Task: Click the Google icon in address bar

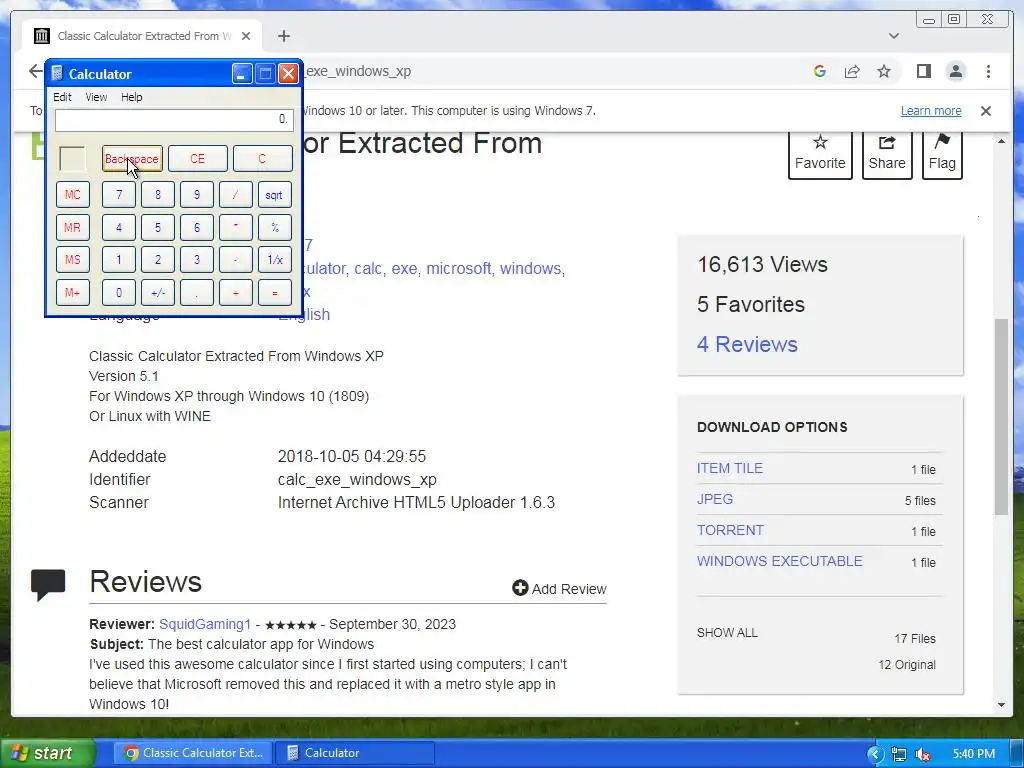Action: coord(820,71)
